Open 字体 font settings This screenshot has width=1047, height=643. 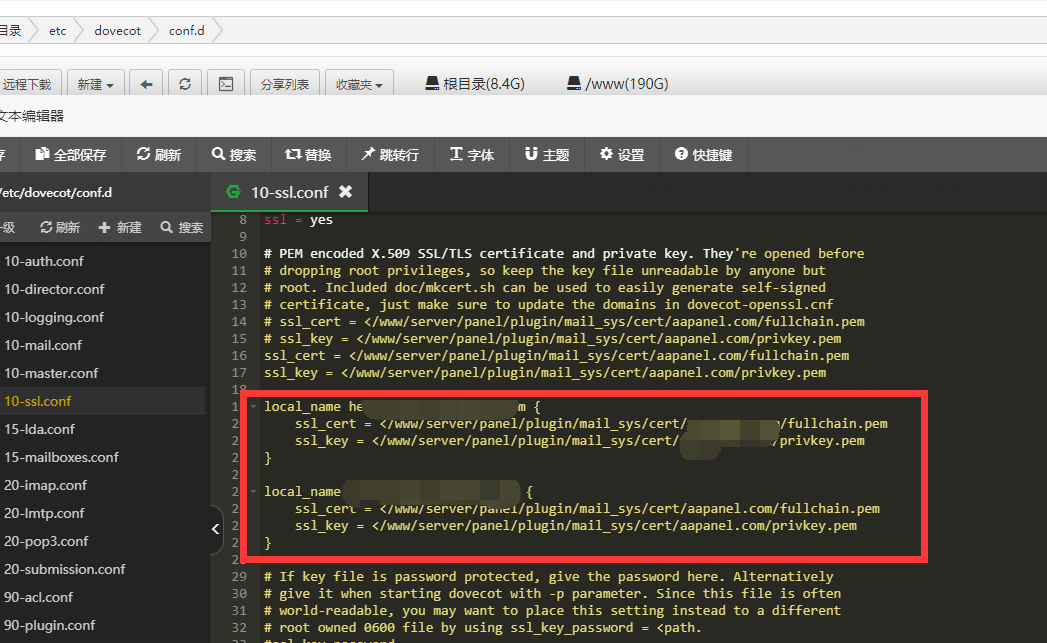click(x=471, y=155)
